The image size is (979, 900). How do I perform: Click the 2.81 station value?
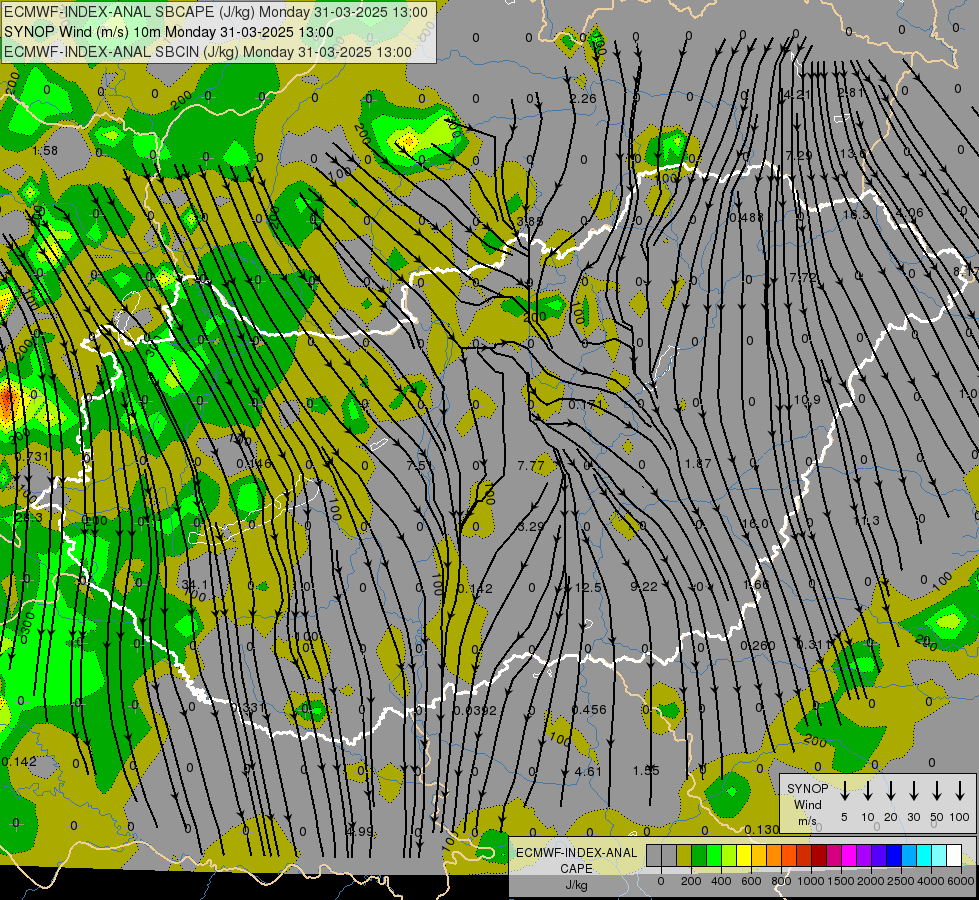coord(850,93)
